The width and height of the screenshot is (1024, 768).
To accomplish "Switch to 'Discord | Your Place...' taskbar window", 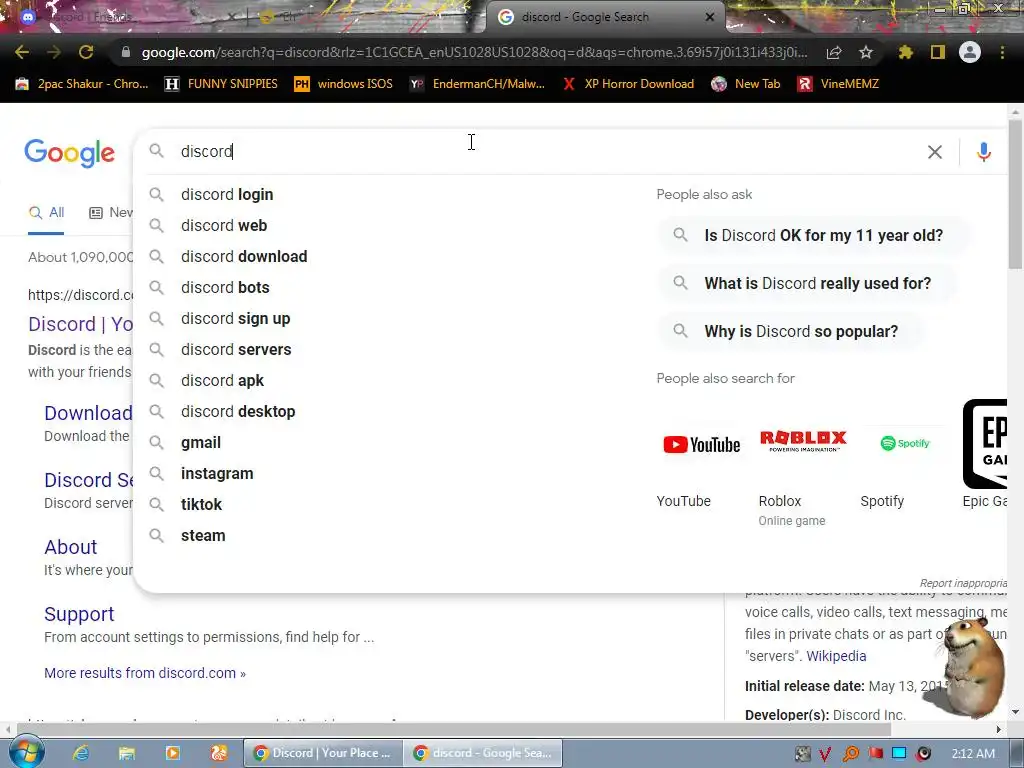I will point(323,753).
